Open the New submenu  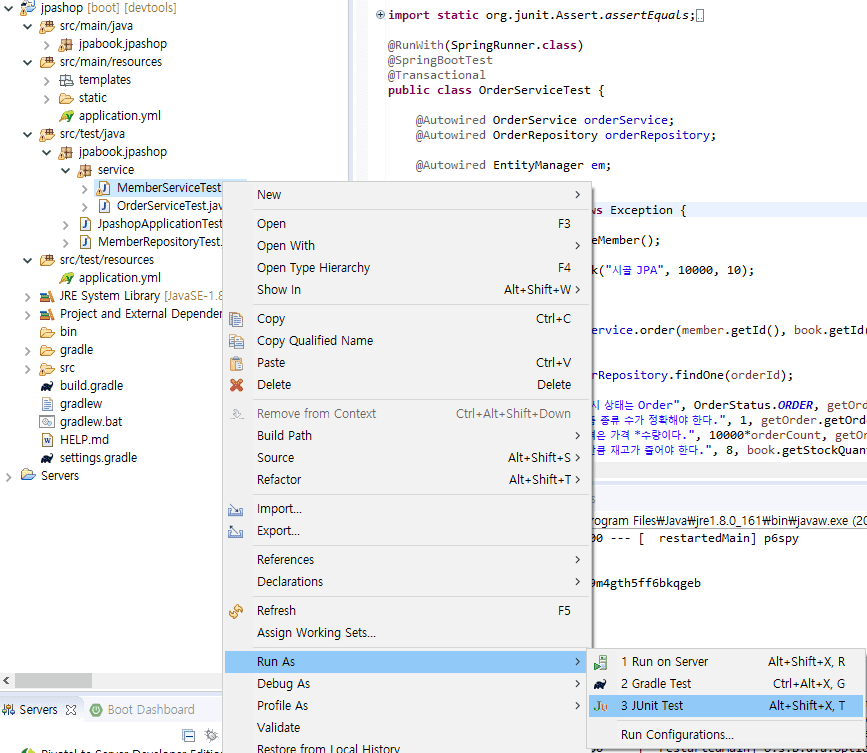(407, 195)
